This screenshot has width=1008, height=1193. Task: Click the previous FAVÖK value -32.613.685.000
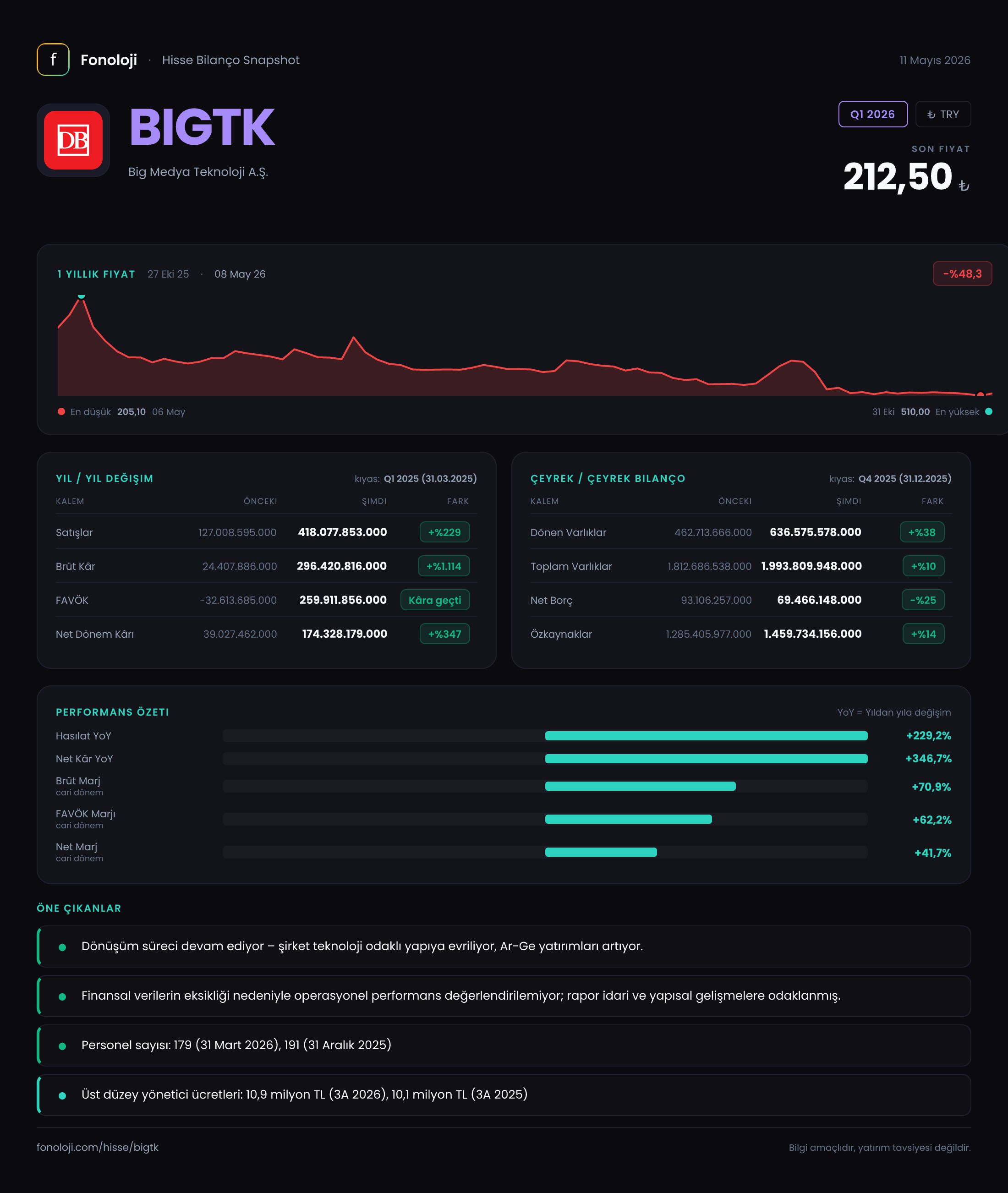[238, 600]
